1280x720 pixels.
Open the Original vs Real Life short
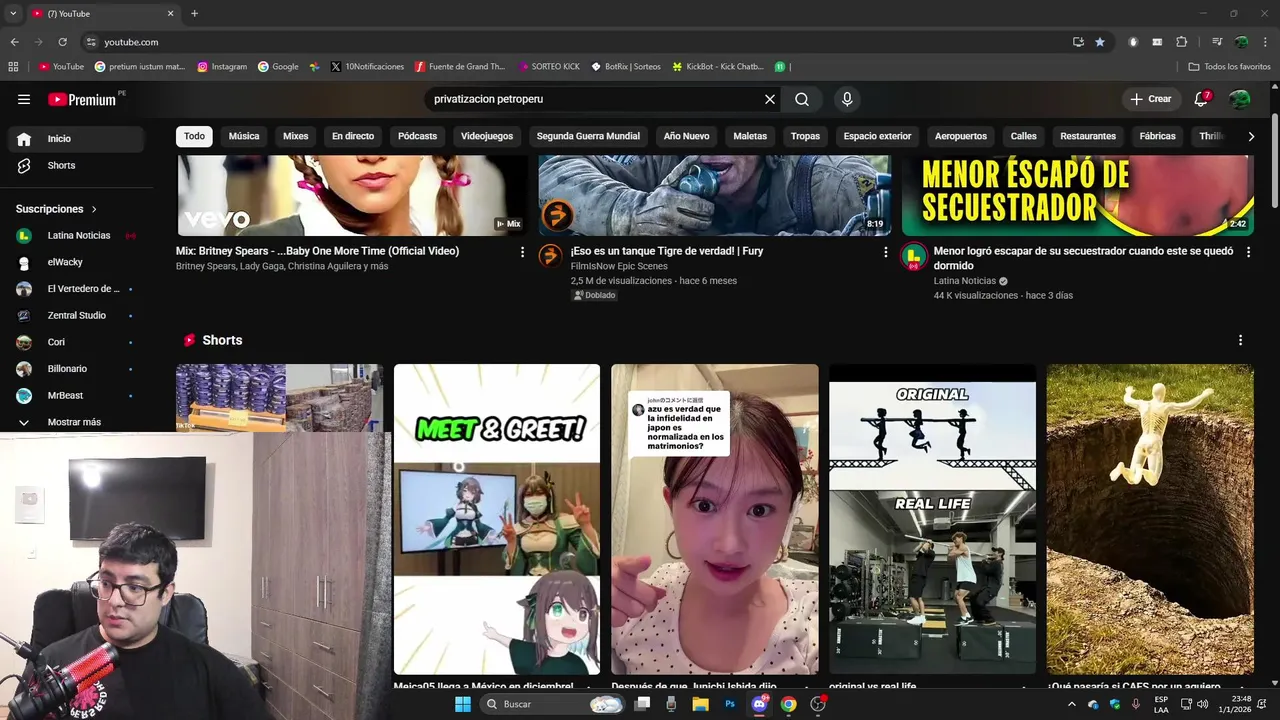coord(932,519)
